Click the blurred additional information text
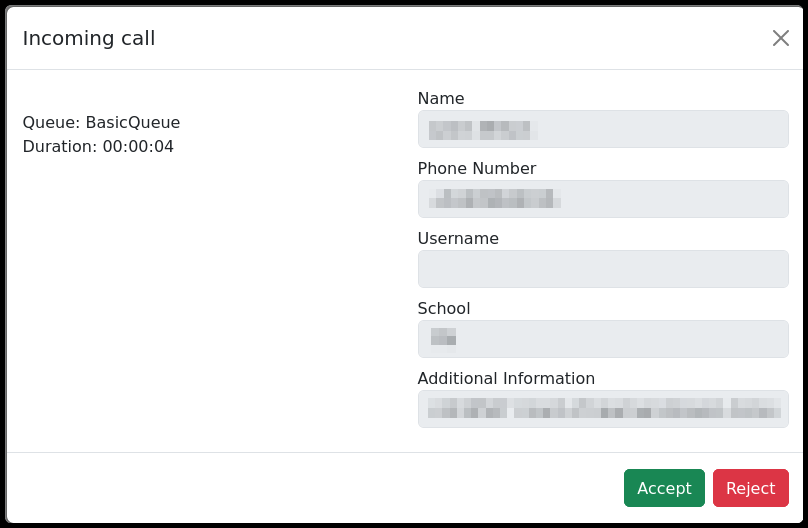Viewport: 808px width, 528px height. click(x=603, y=407)
